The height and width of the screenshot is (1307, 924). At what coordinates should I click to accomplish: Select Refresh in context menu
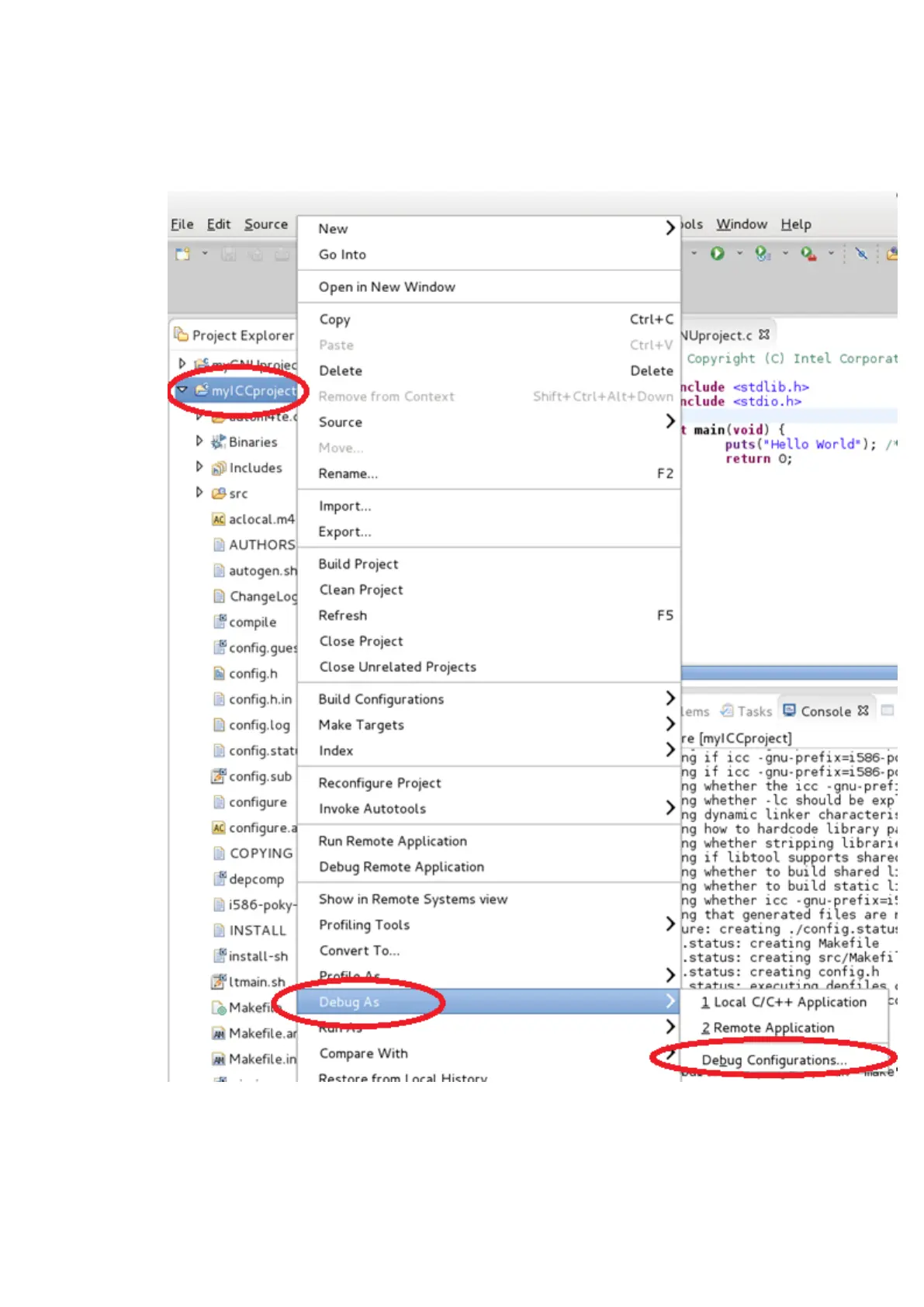tap(489, 615)
